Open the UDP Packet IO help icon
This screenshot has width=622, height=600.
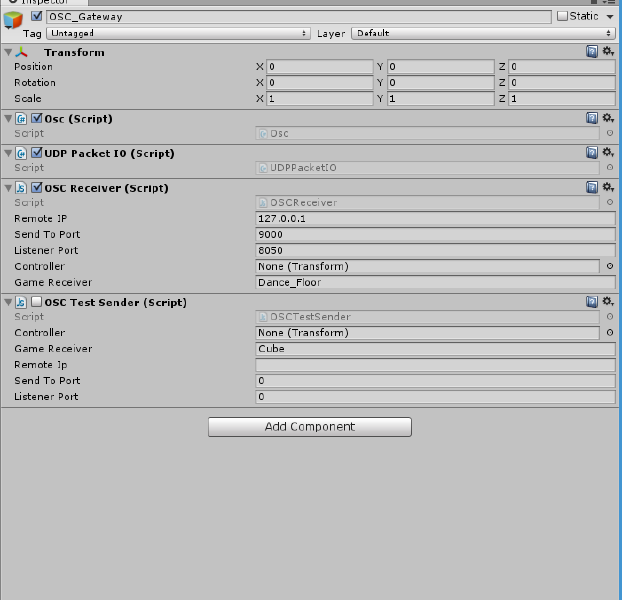592,153
